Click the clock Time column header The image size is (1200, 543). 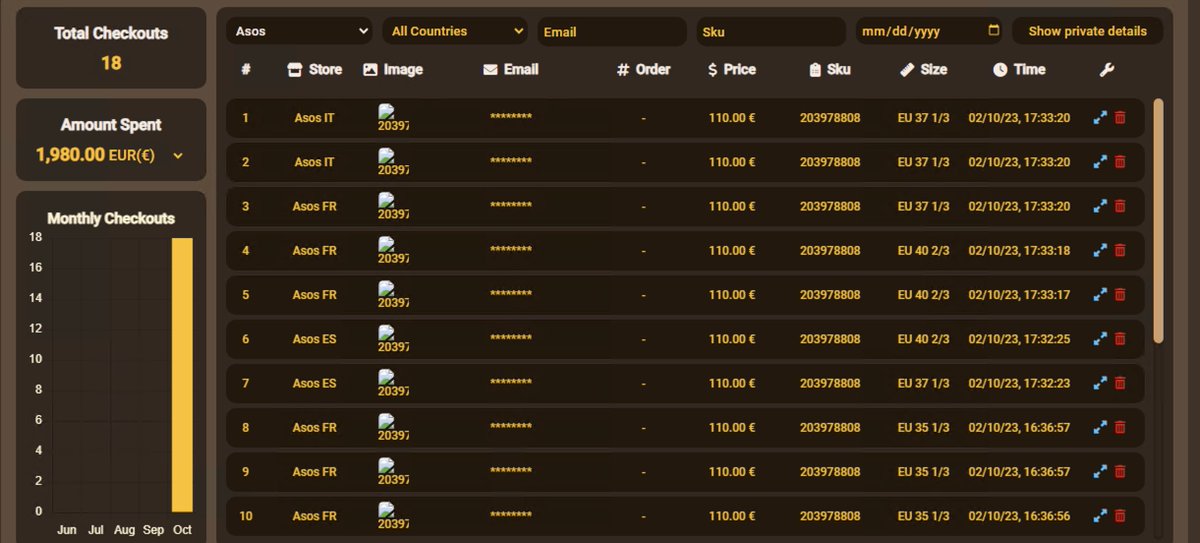(x=1019, y=69)
